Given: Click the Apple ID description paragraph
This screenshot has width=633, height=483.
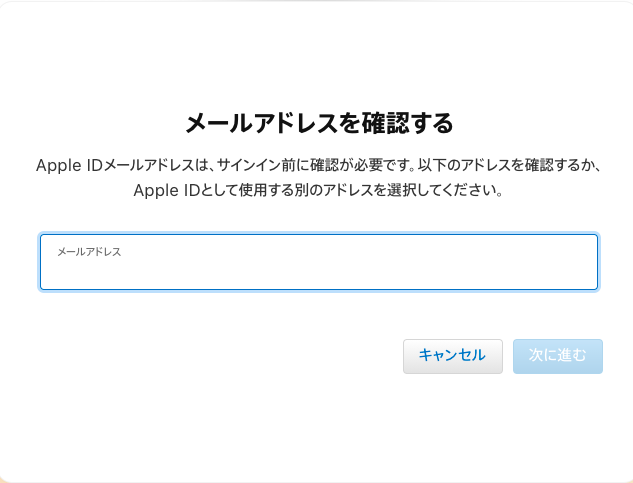Looking at the screenshot, I should coord(319,176).
